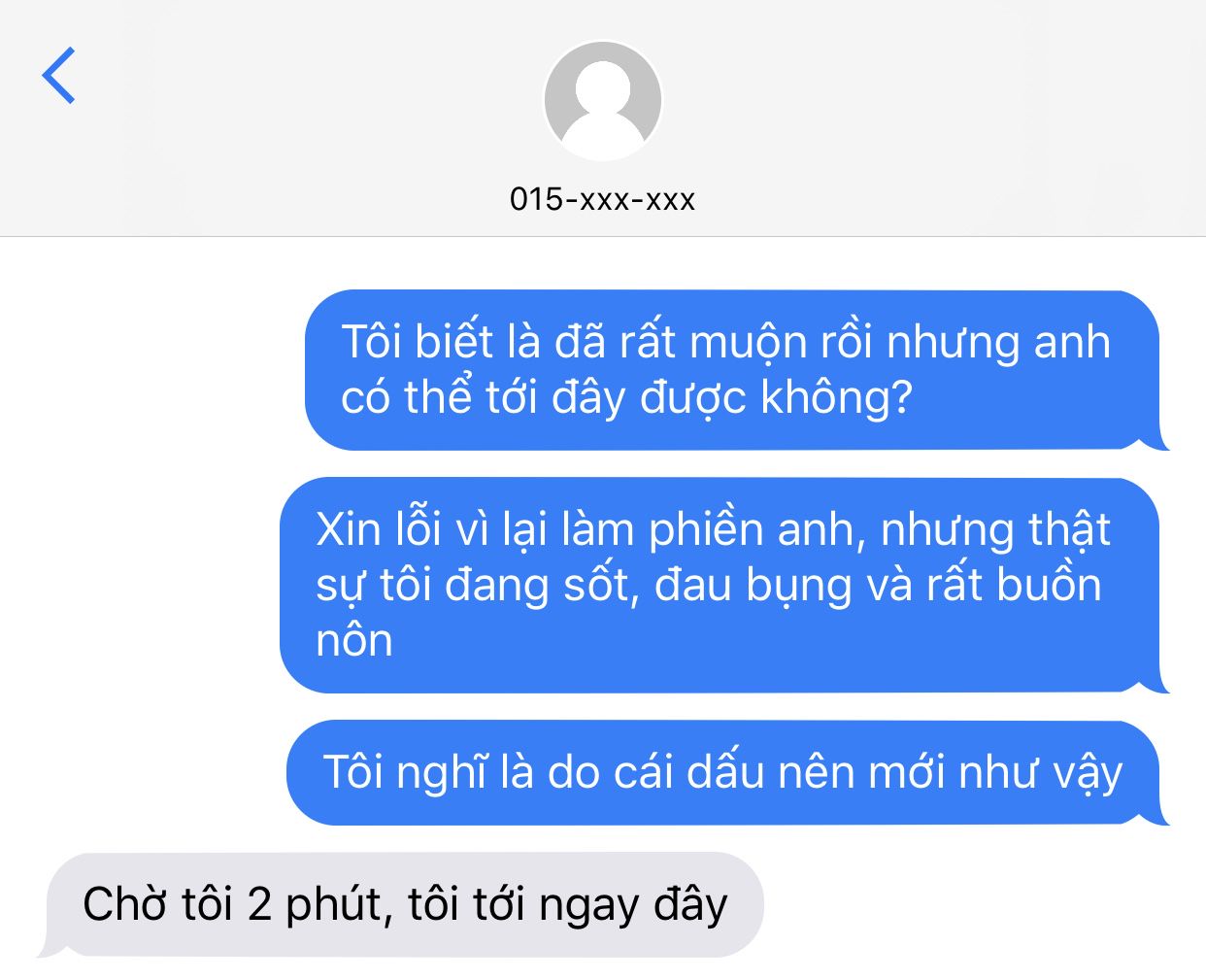The width and height of the screenshot is (1206, 980).
Task: Click the tail of the first blue bubble
Action: click(x=1156, y=439)
